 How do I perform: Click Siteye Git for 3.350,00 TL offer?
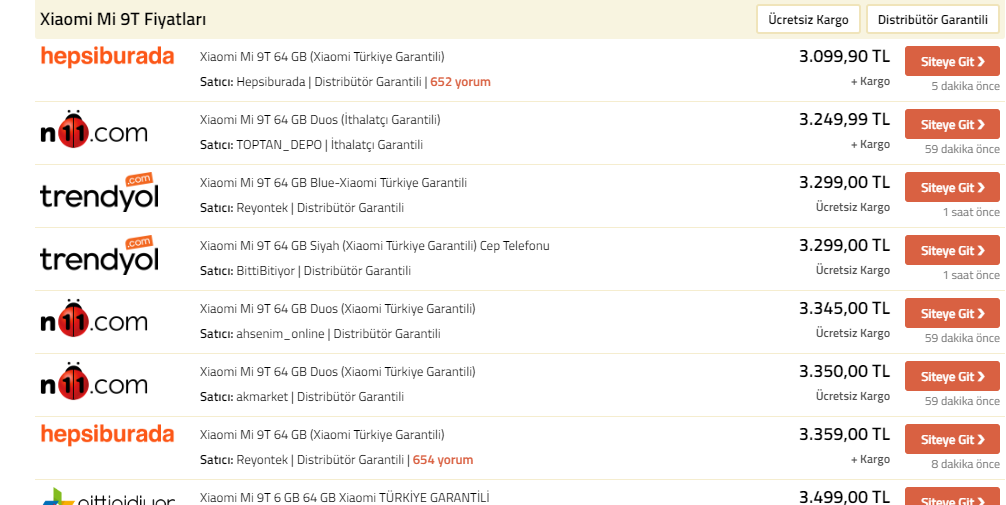coord(952,376)
